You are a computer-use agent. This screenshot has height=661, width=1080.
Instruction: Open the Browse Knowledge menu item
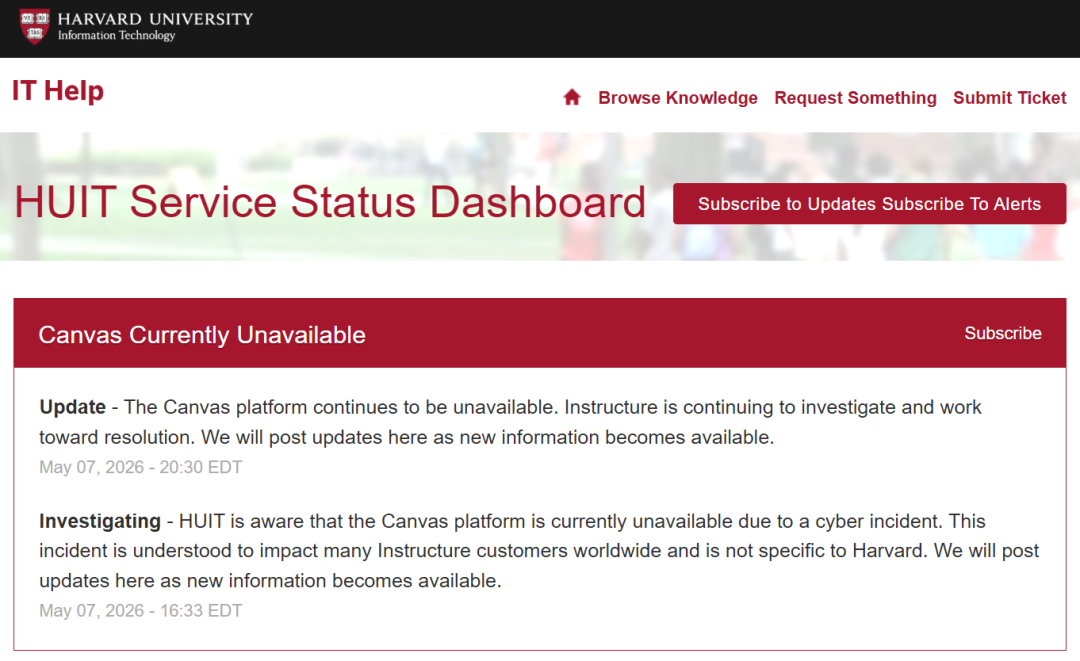pyautogui.click(x=678, y=98)
